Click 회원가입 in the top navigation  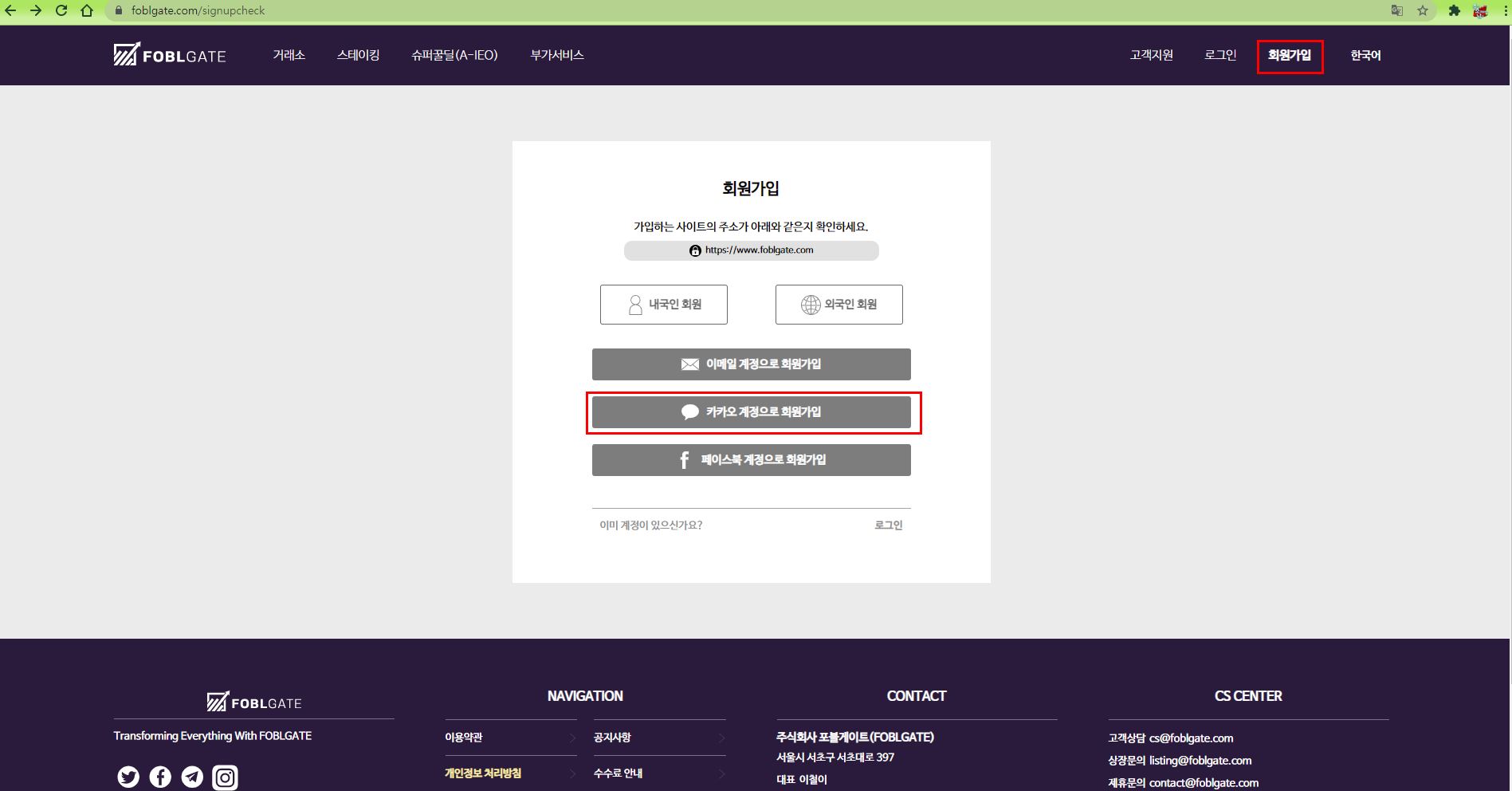point(1290,55)
